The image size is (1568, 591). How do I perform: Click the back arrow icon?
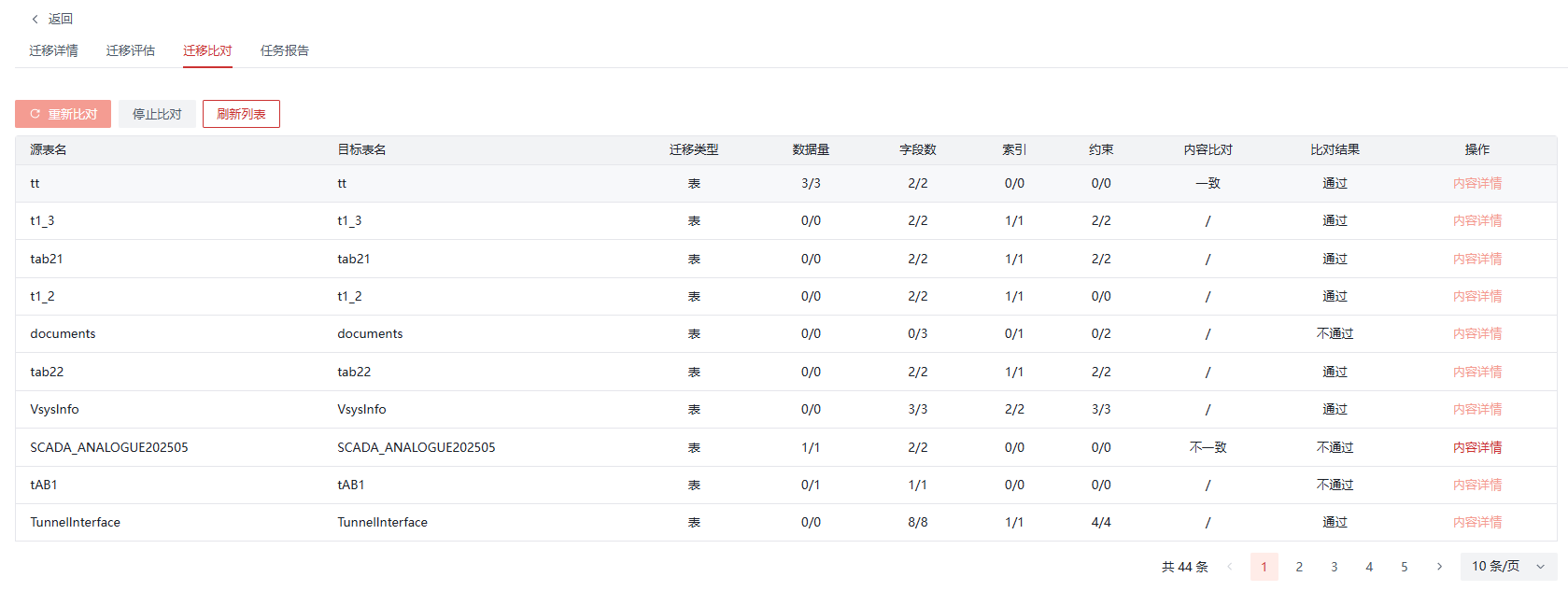pyautogui.click(x=35, y=19)
